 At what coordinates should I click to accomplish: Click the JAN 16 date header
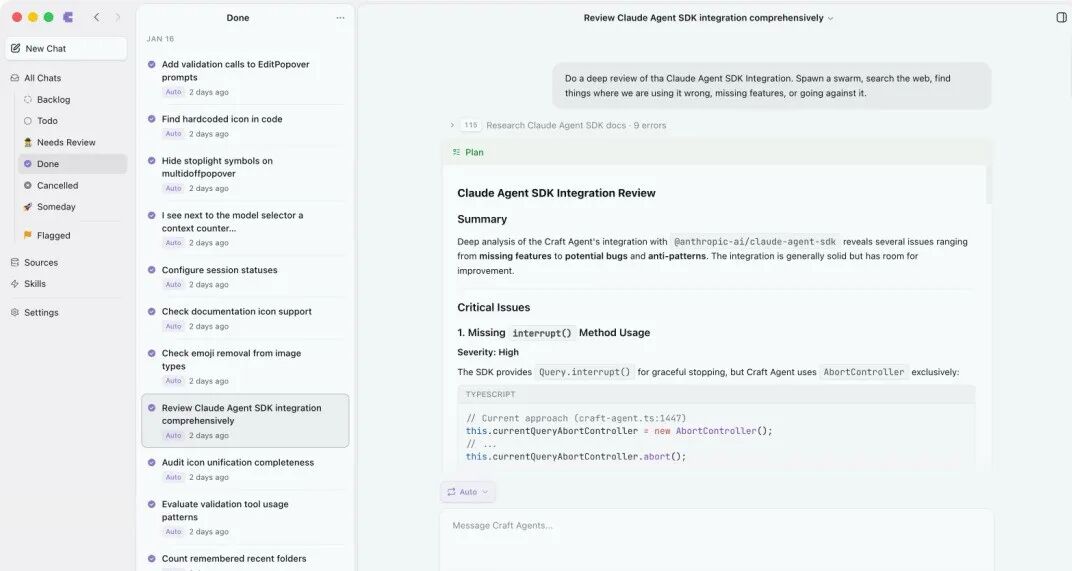pos(160,39)
